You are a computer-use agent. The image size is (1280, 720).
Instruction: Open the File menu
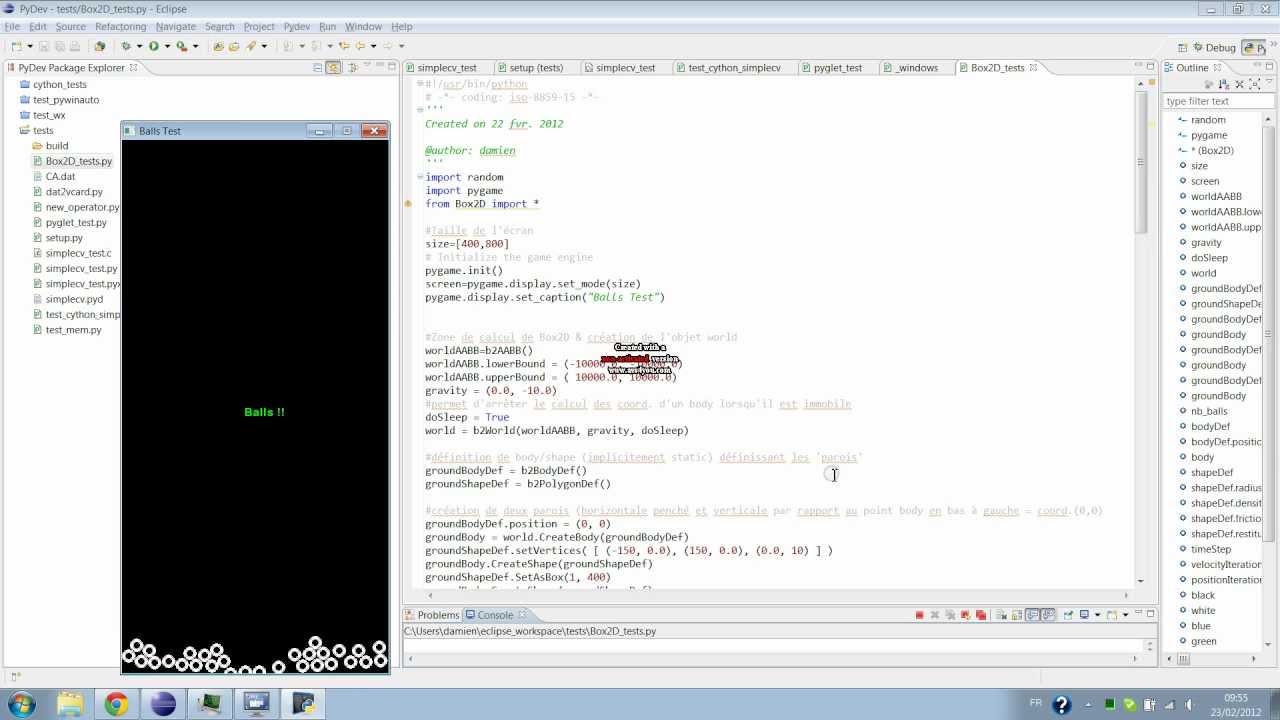[12, 27]
